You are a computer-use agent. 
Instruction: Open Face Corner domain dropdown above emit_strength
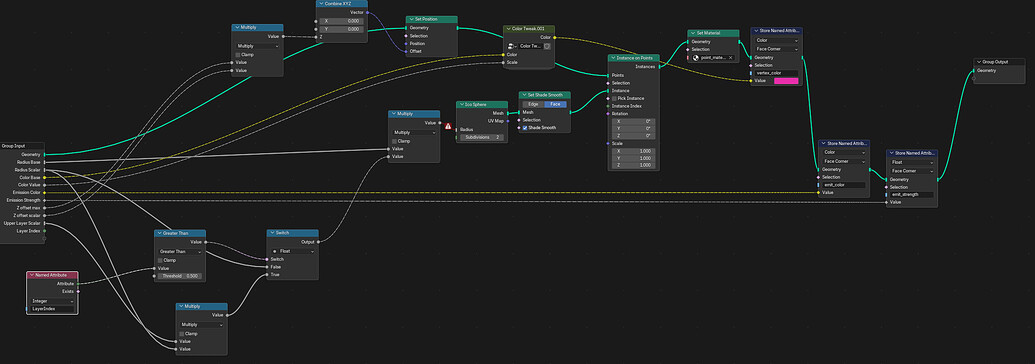click(912, 170)
